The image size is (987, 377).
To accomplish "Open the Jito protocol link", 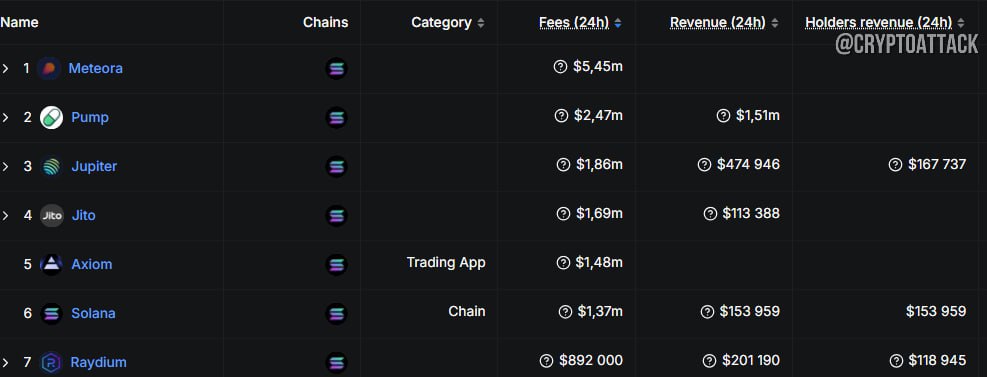I will point(83,215).
